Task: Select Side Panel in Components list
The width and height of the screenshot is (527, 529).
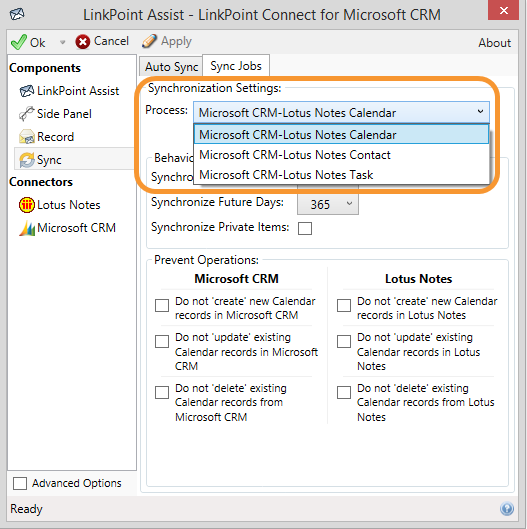Action: click(64, 114)
